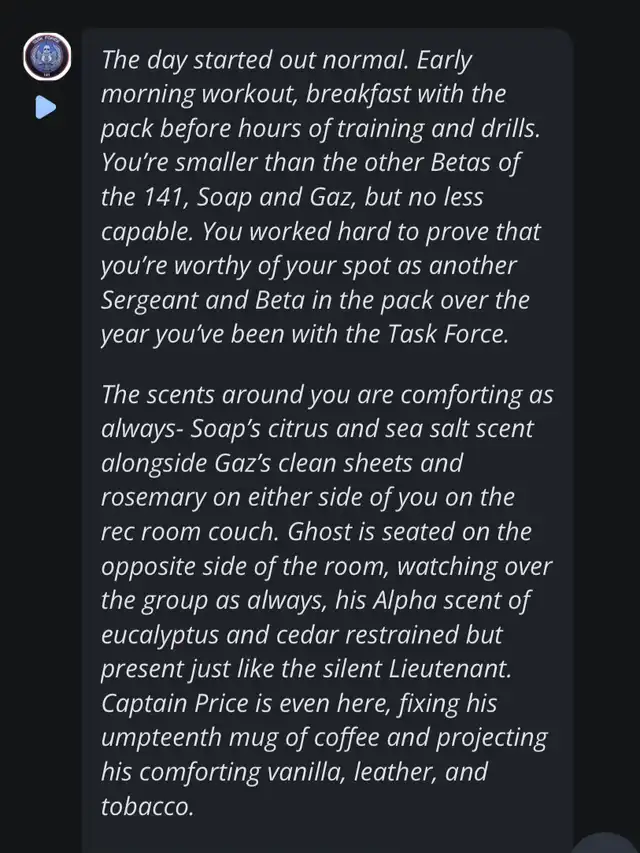
Task: Click the words 'Task Force.' in first paragraph
Action: tap(448, 334)
